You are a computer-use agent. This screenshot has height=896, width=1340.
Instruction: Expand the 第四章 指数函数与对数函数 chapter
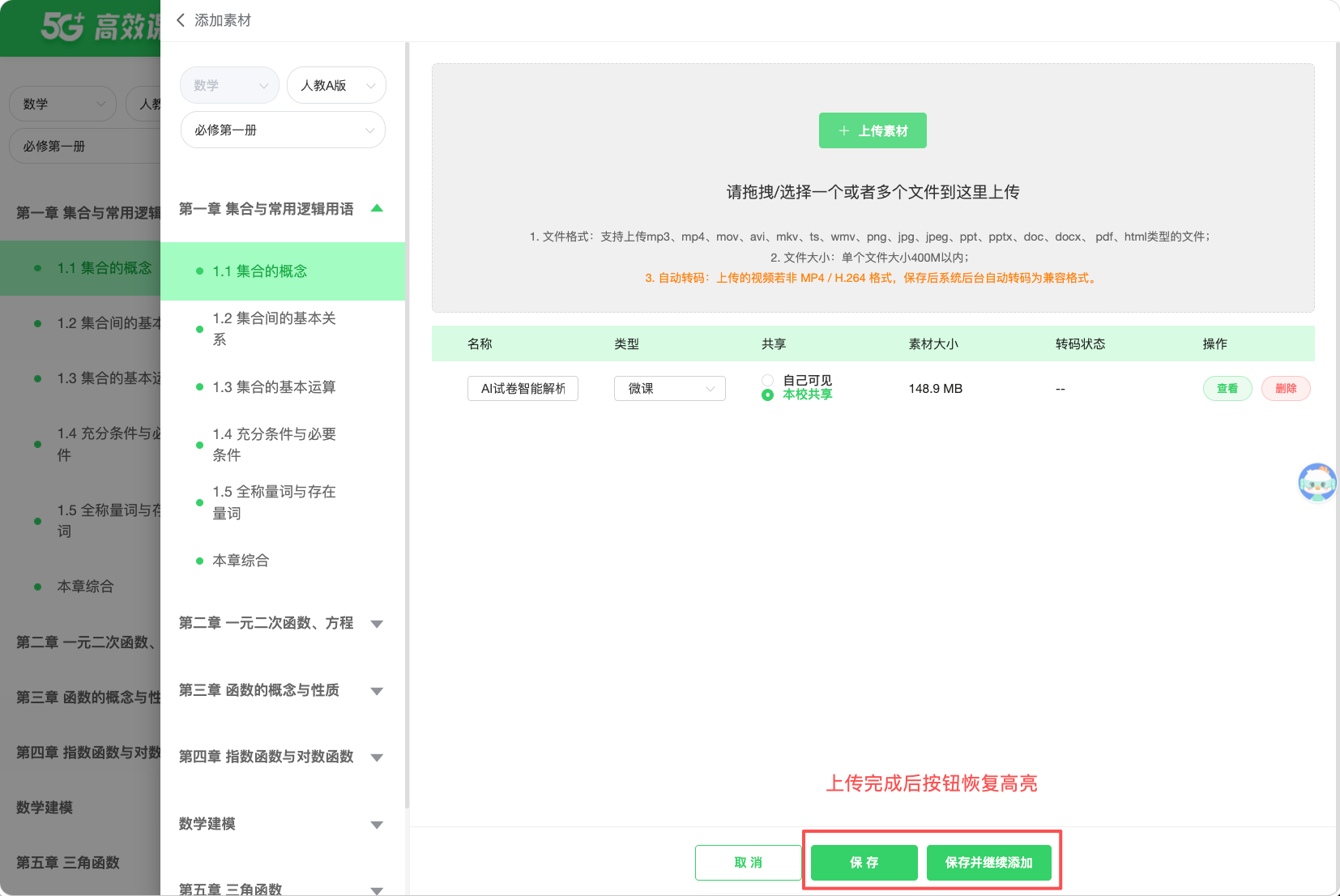pyautogui.click(x=377, y=757)
